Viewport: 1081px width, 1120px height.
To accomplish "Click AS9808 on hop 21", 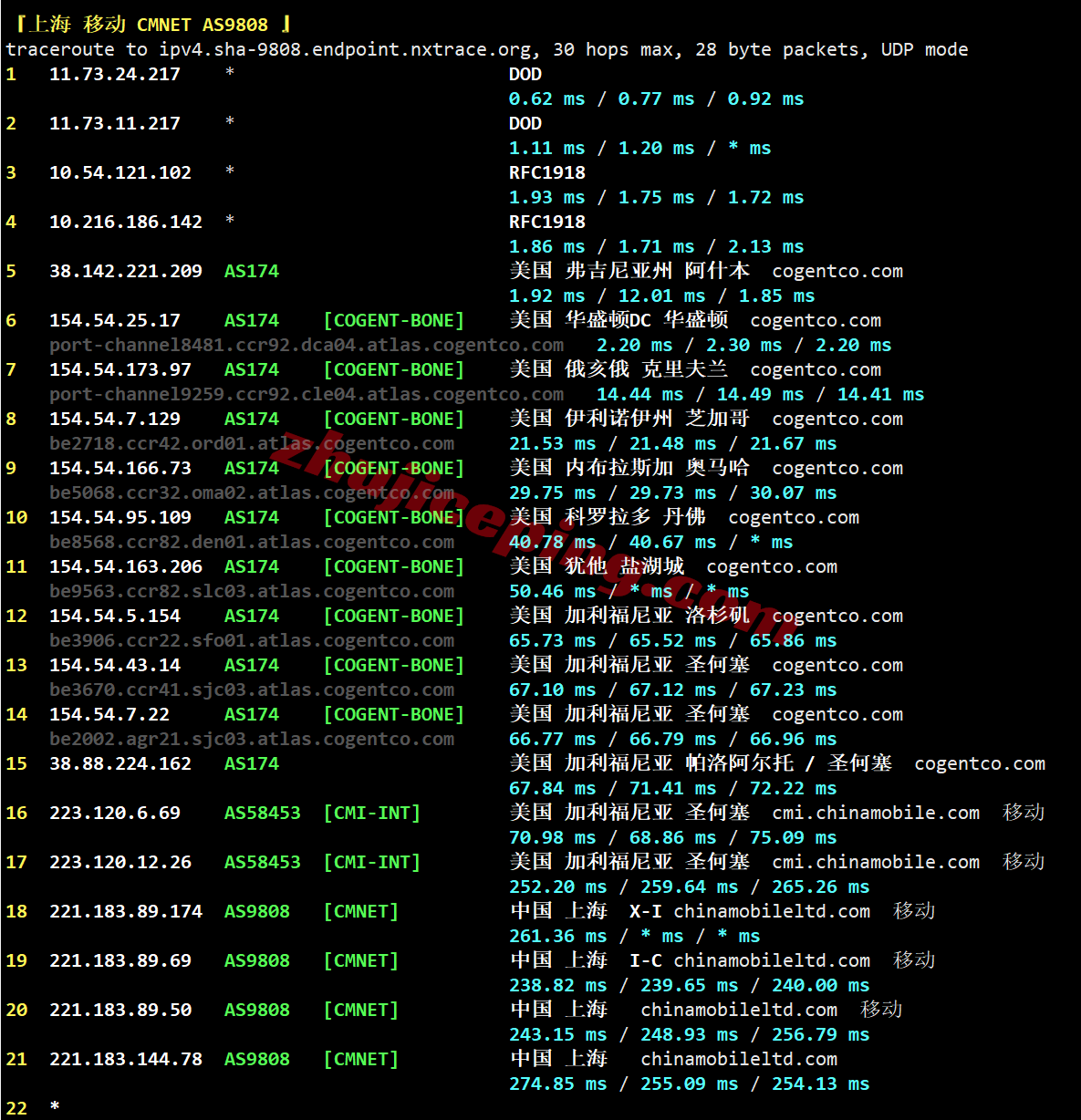I will pos(257,1059).
